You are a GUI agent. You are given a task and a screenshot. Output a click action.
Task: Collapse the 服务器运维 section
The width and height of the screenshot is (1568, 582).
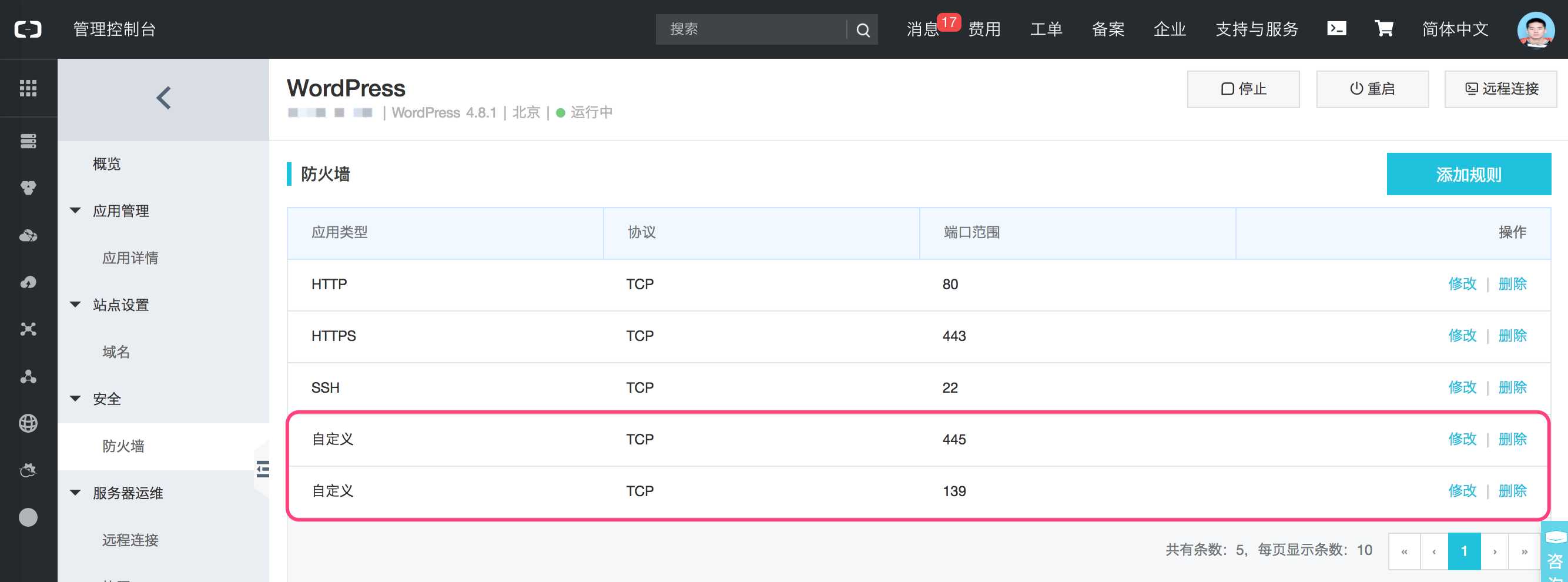75,493
